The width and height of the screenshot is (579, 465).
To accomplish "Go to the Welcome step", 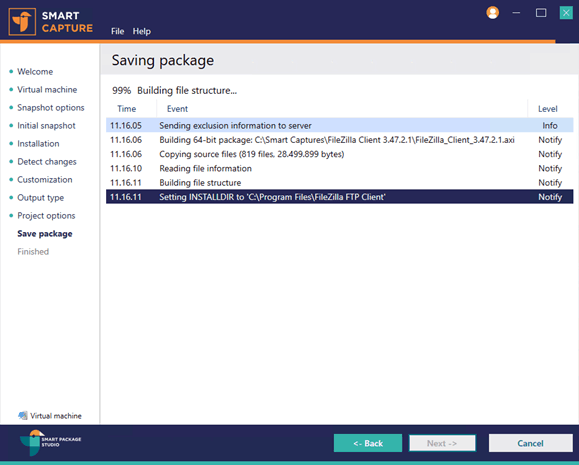I will [35, 72].
